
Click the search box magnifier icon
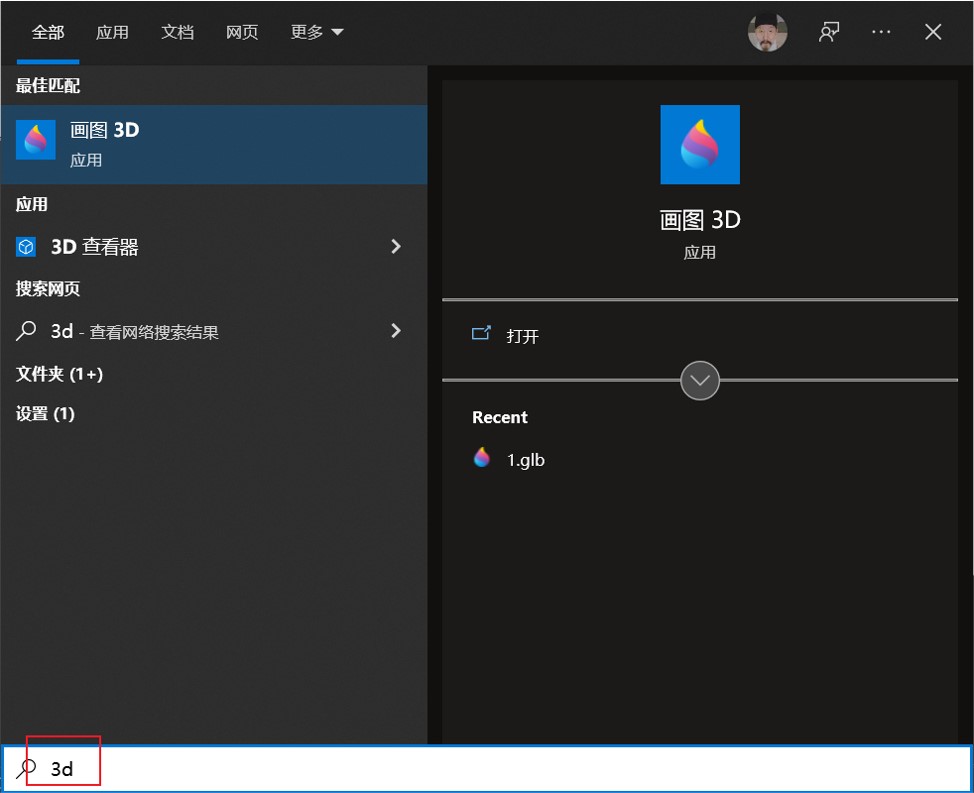click(x=25, y=769)
